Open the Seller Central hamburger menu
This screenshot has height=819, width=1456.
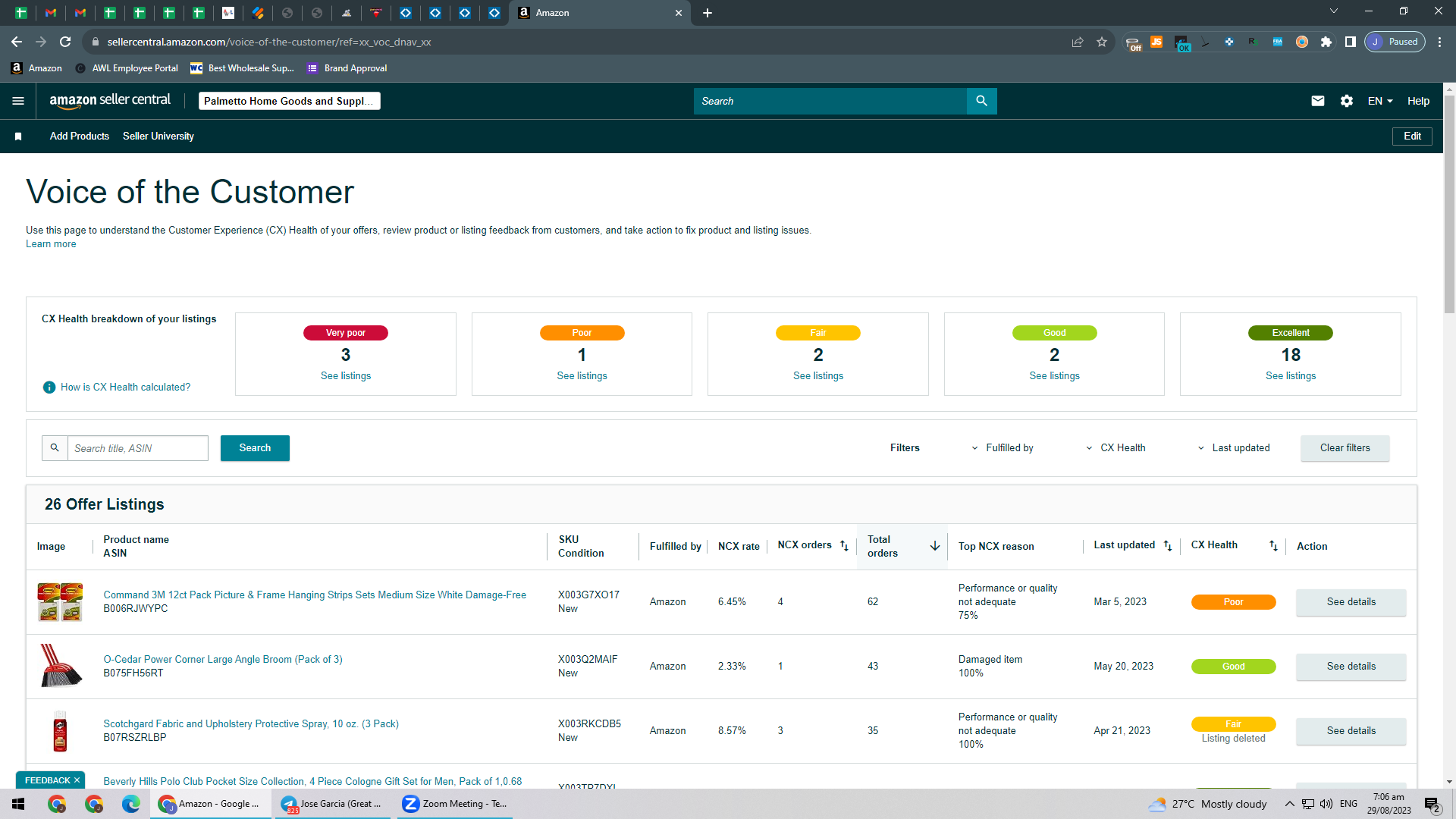coord(18,101)
